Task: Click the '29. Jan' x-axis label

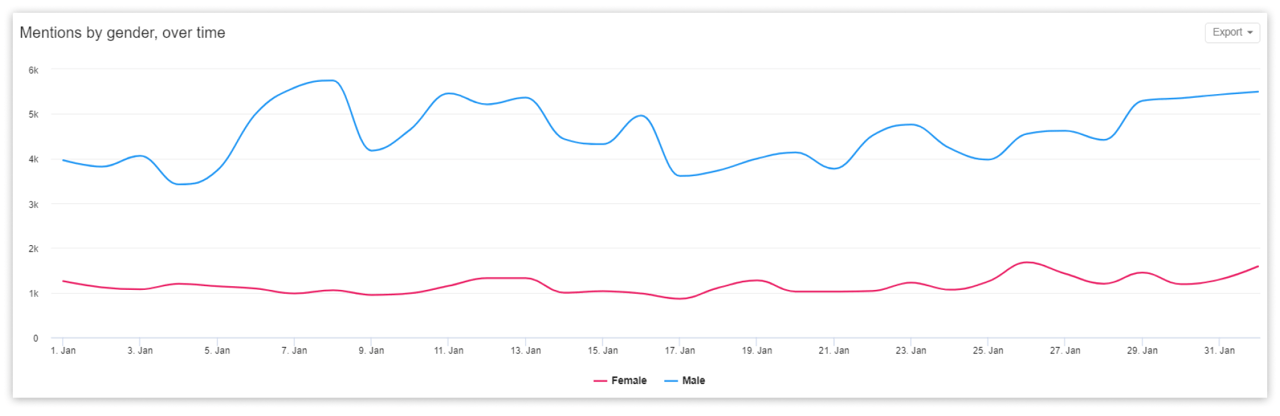Action: (1142, 351)
